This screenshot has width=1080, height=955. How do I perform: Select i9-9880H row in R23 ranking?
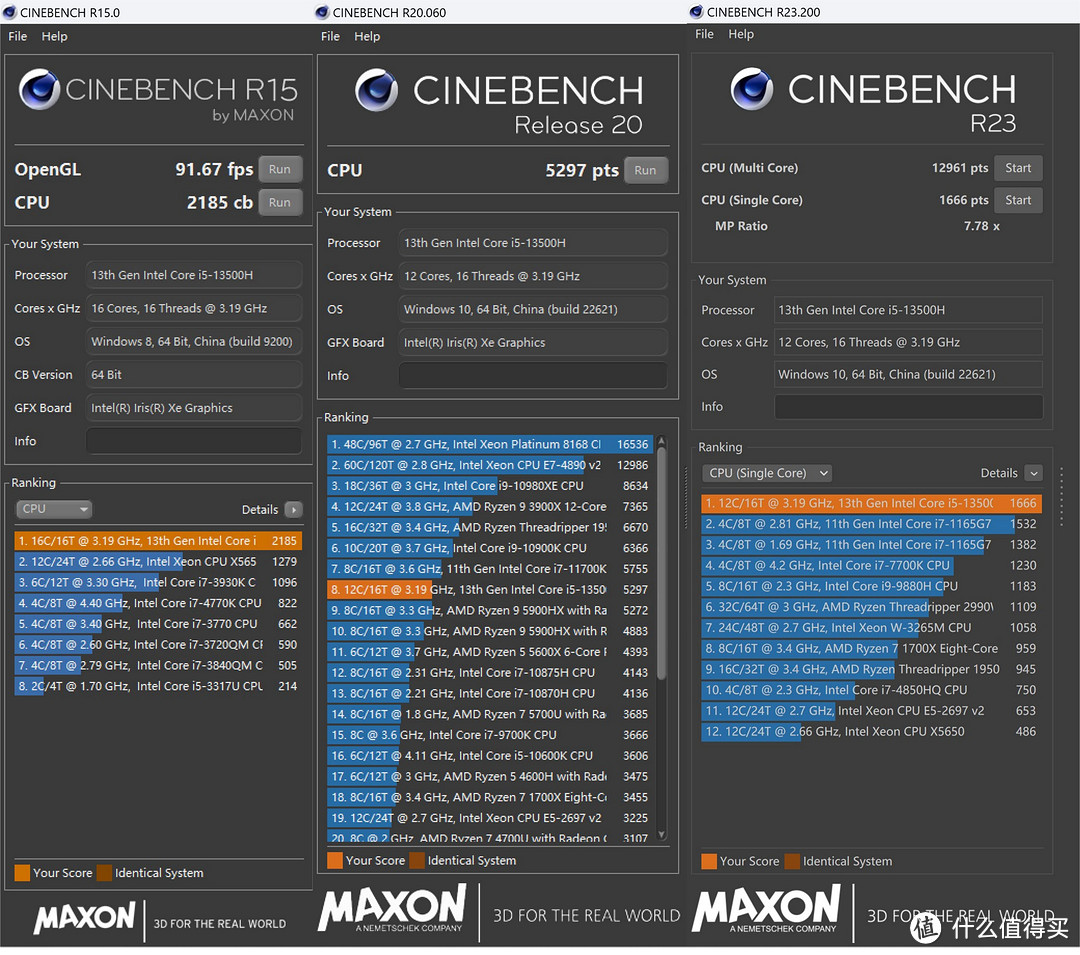871,586
